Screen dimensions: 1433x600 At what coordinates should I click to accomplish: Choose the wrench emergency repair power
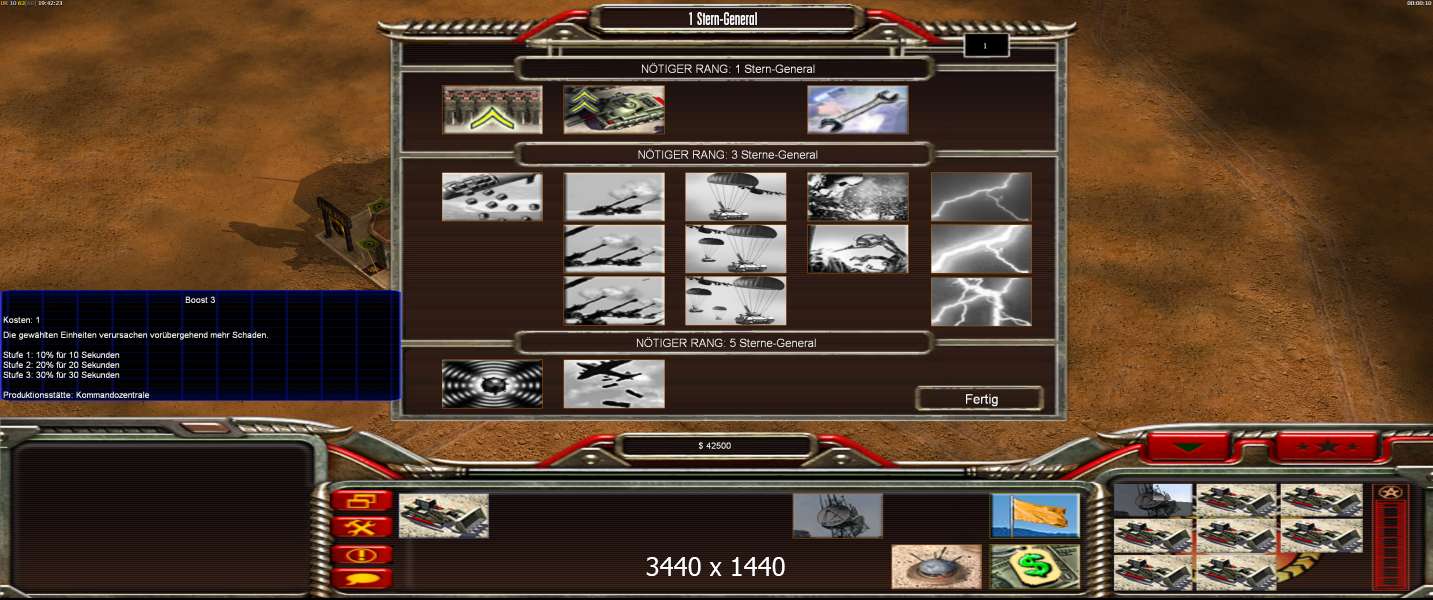pyautogui.click(x=858, y=110)
